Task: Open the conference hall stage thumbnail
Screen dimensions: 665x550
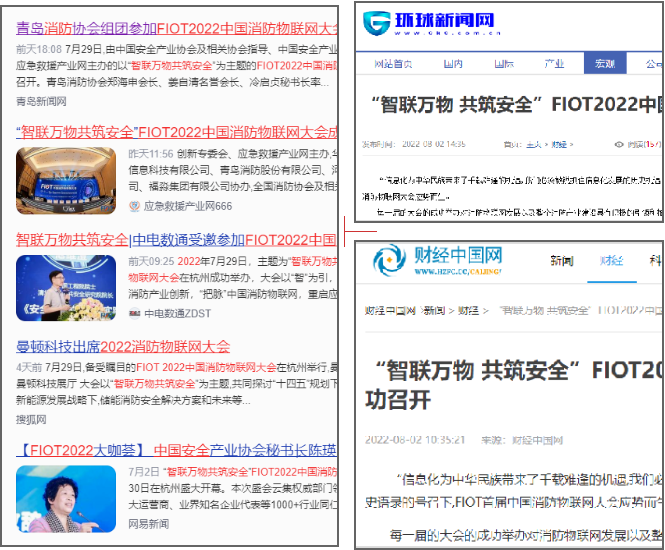Action: point(66,180)
